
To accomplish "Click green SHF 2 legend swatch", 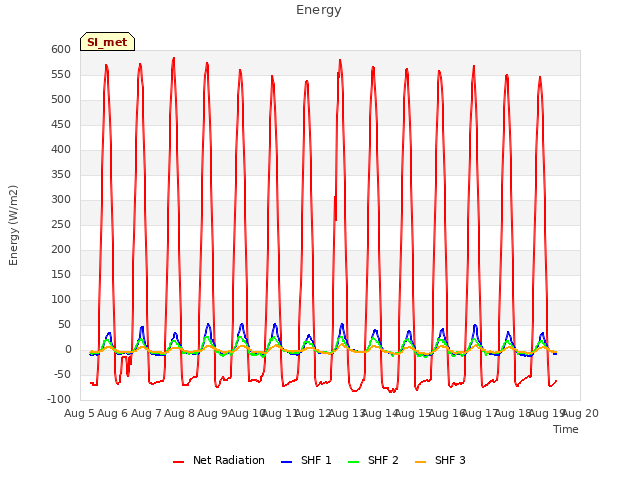I will [x=353, y=462].
